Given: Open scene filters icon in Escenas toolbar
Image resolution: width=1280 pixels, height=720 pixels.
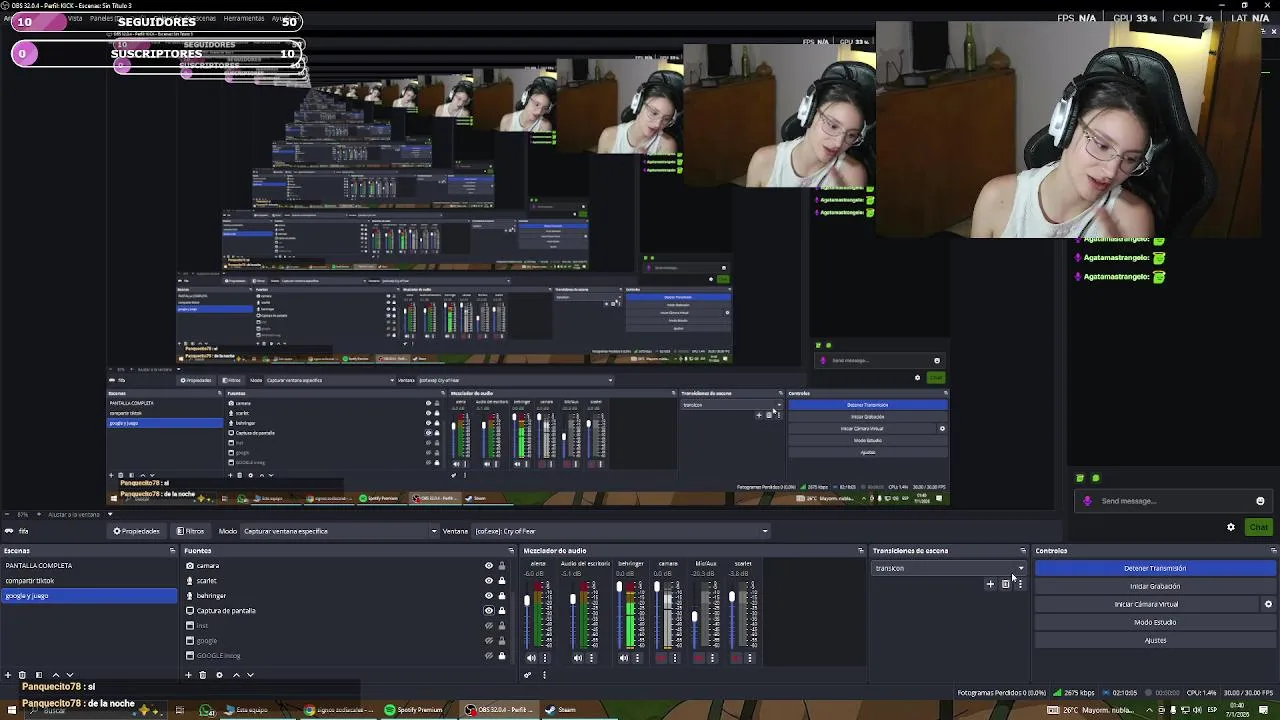Looking at the screenshot, I should pyautogui.click(x=38, y=675).
